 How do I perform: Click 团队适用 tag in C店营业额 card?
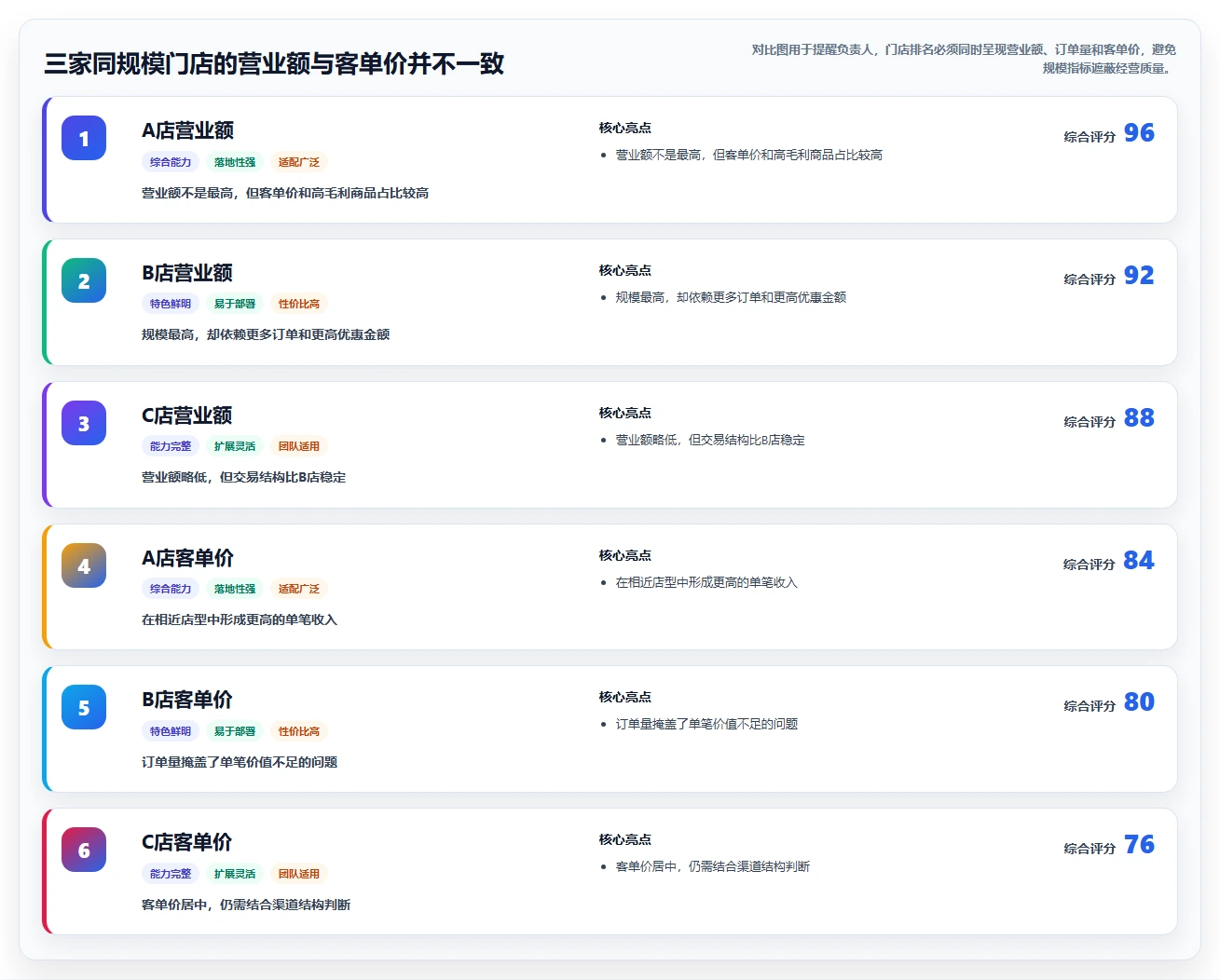(299, 446)
